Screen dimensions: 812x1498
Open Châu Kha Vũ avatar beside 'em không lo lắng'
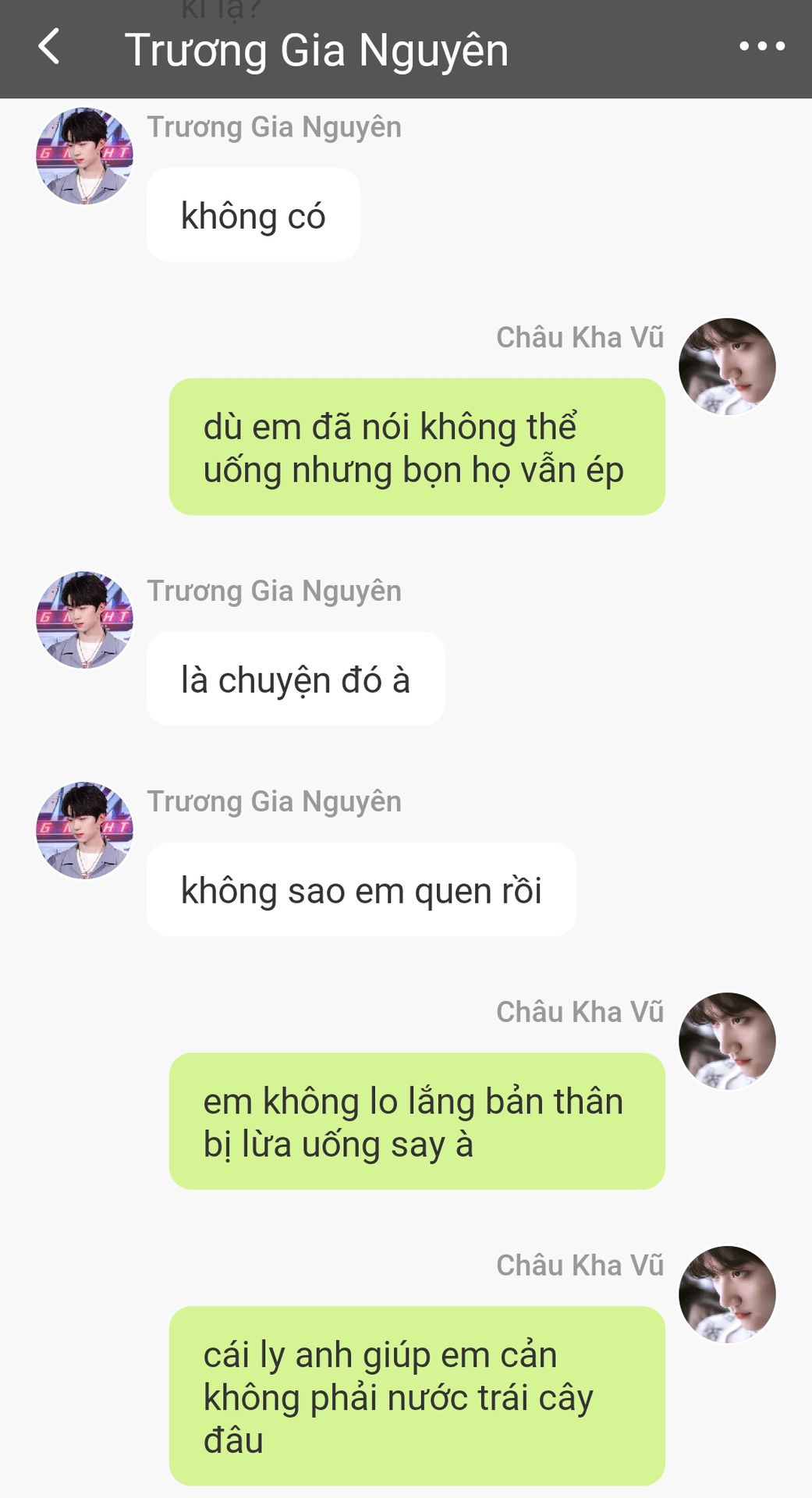tap(727, 1042)
